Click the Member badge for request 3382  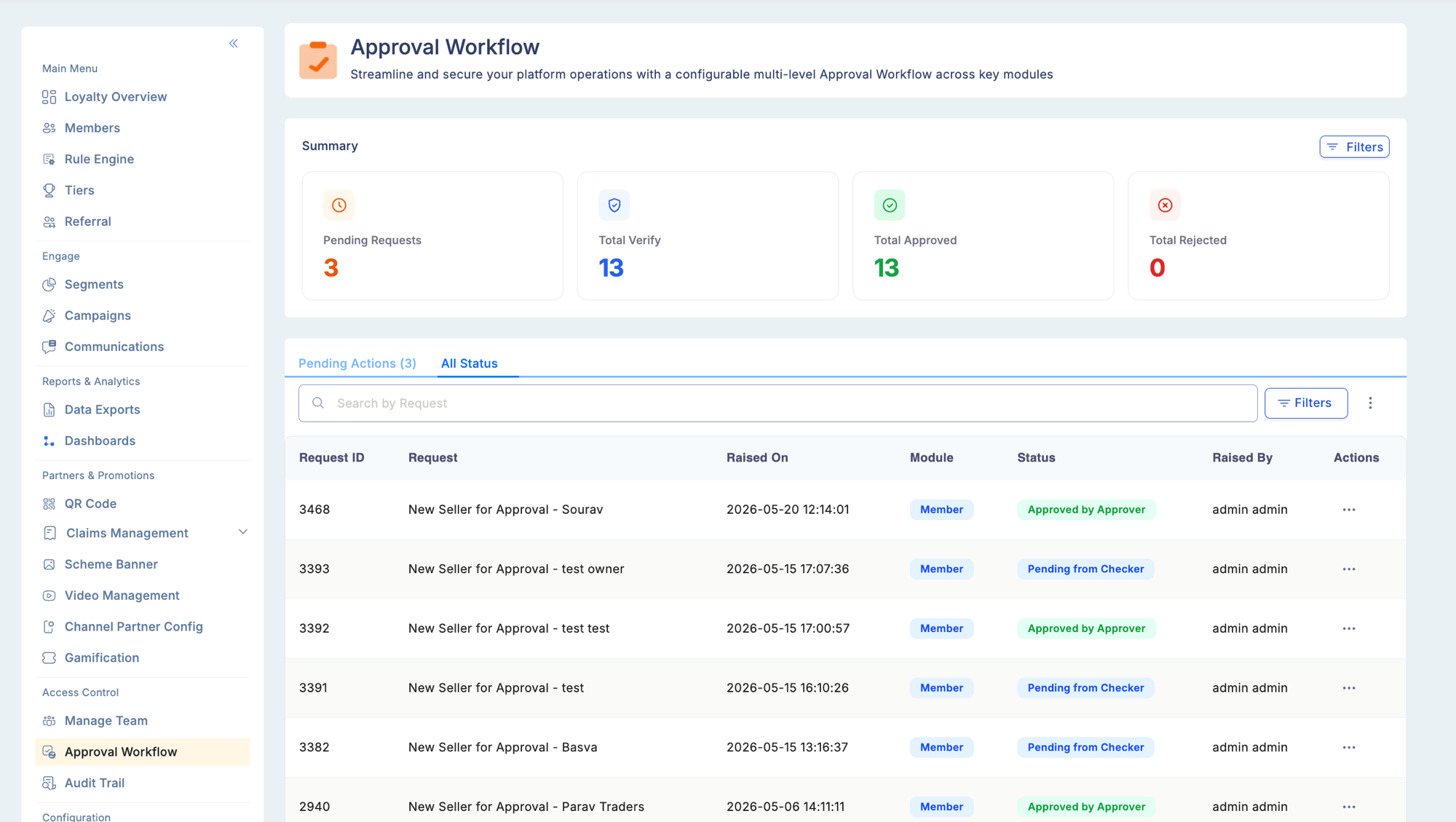[x=941, y=748]
